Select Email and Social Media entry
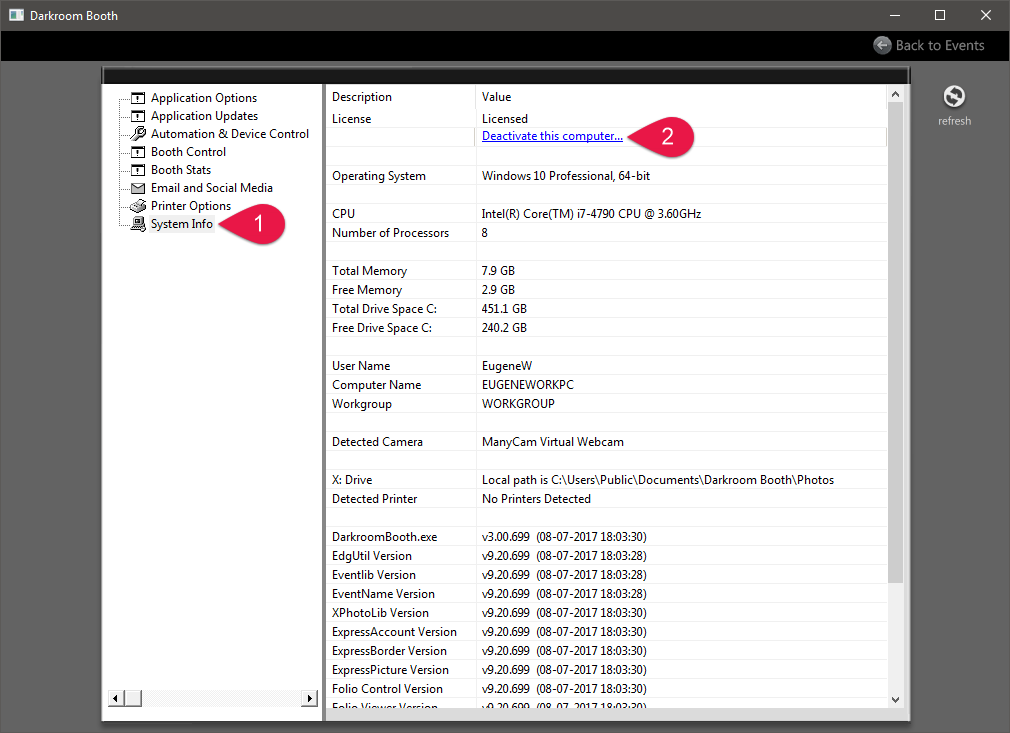Screen dimensions: 1010x733 [x=211, y=188]
